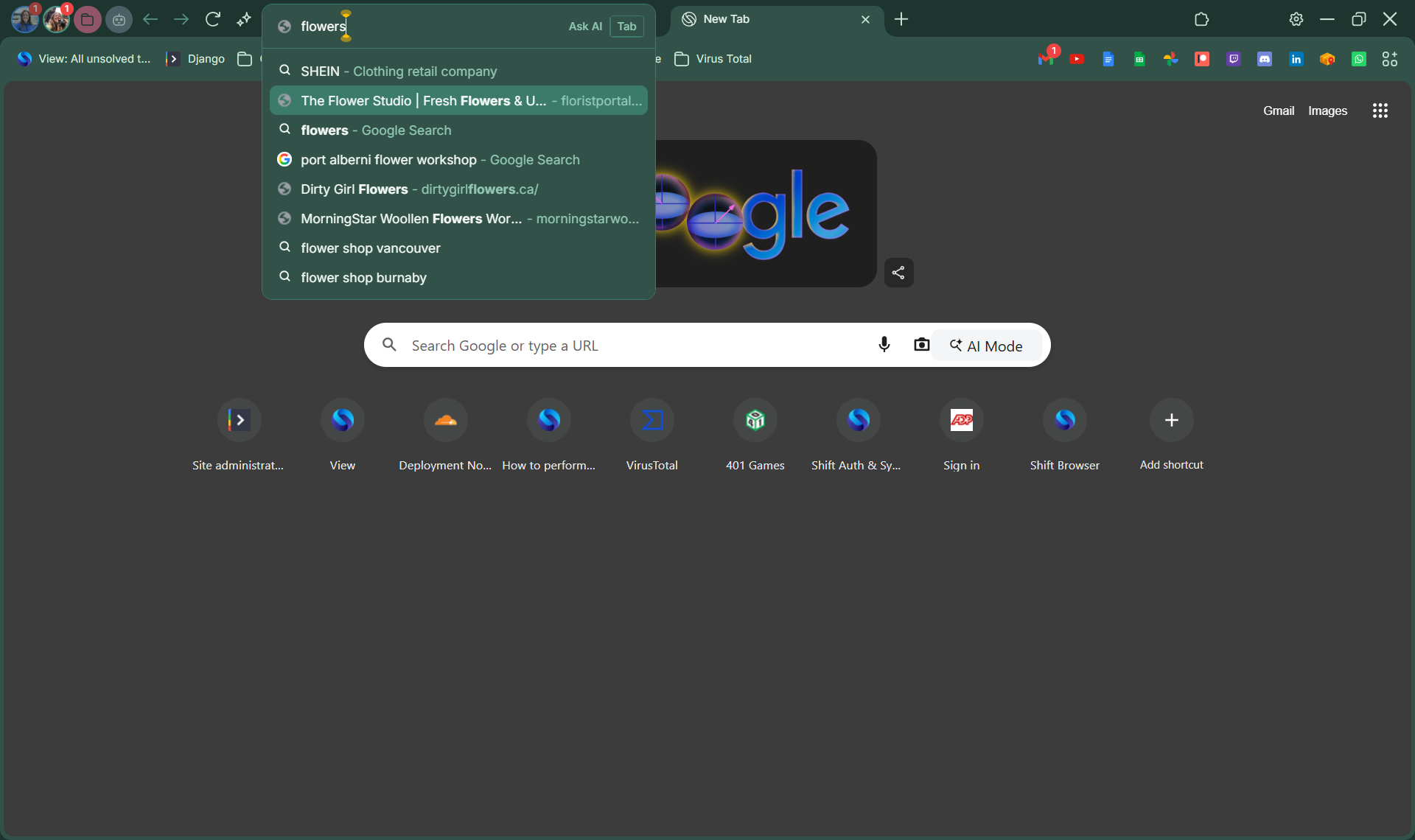The width and height of the screenshot is (1415, 840).
Task: Reload the current page
Action: 213,19
